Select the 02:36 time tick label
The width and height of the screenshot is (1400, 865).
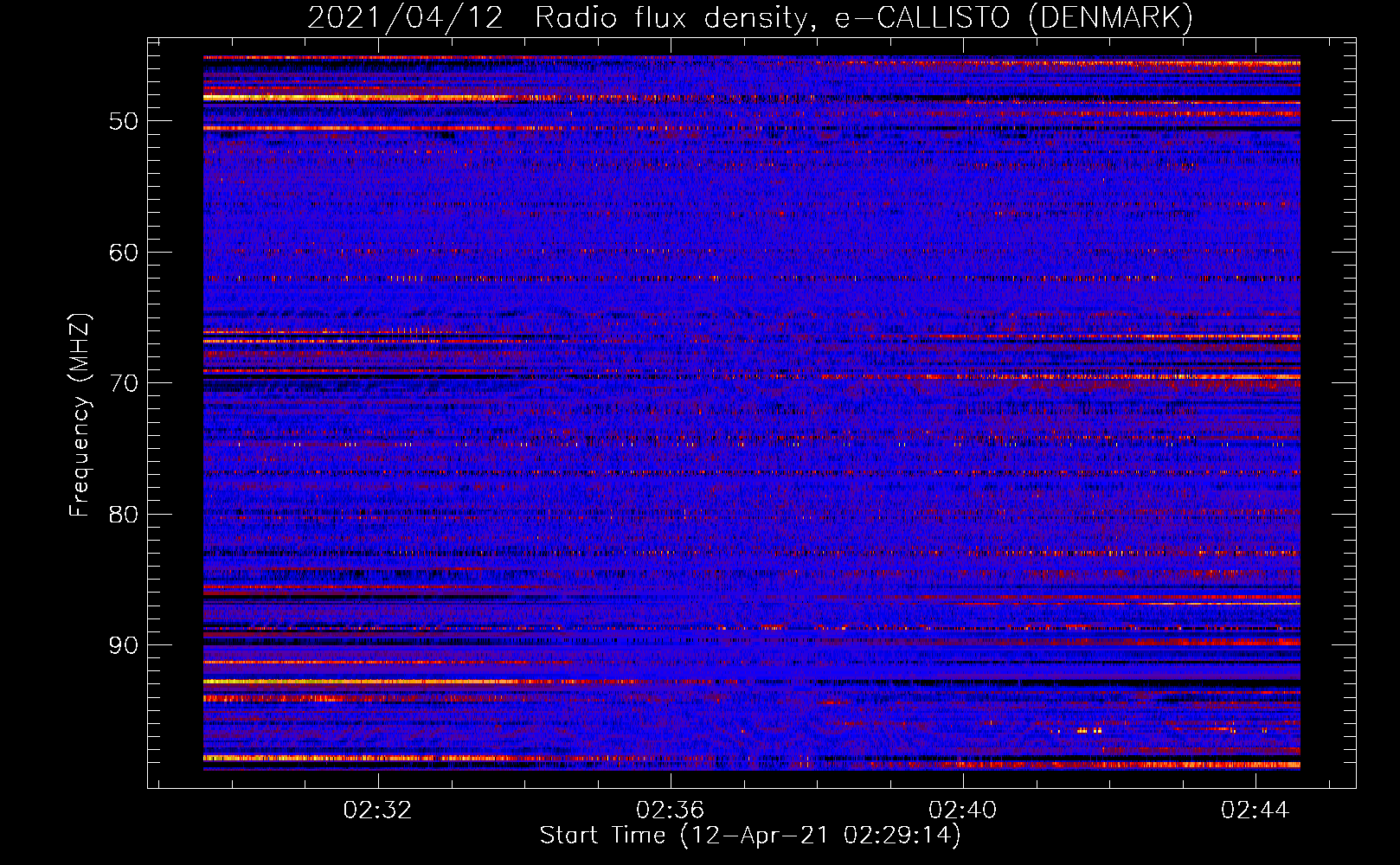click(x=670, y=811)
